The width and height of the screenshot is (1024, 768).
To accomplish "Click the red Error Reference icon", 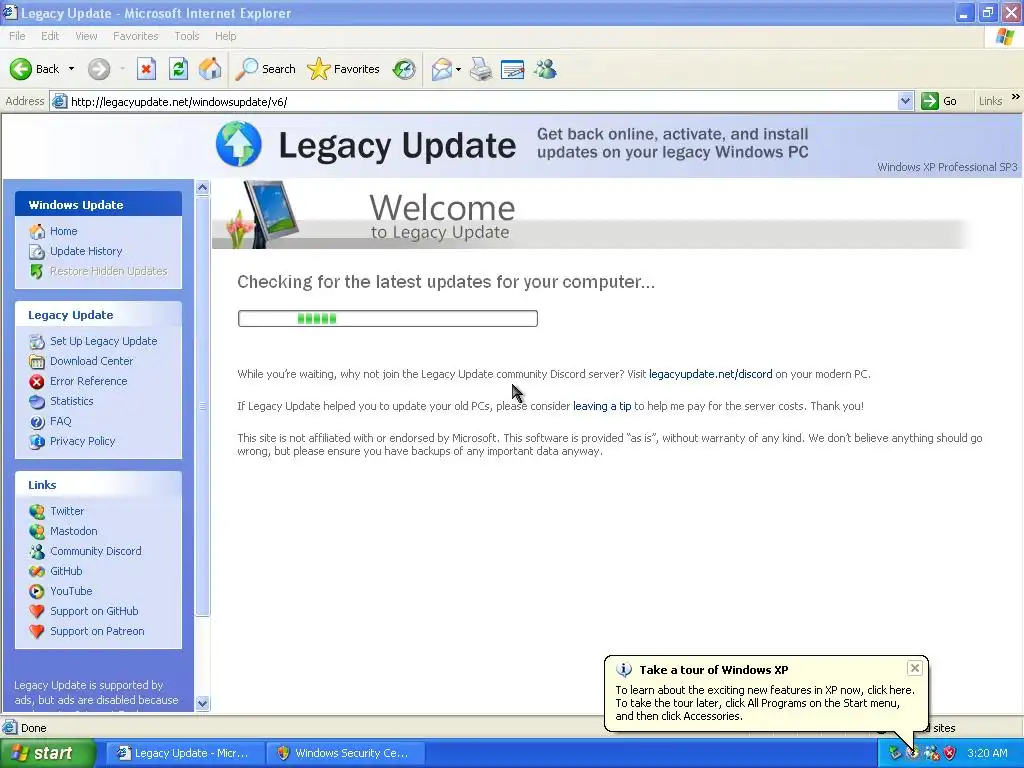I will pyautogui.click(x=37, y=381).
